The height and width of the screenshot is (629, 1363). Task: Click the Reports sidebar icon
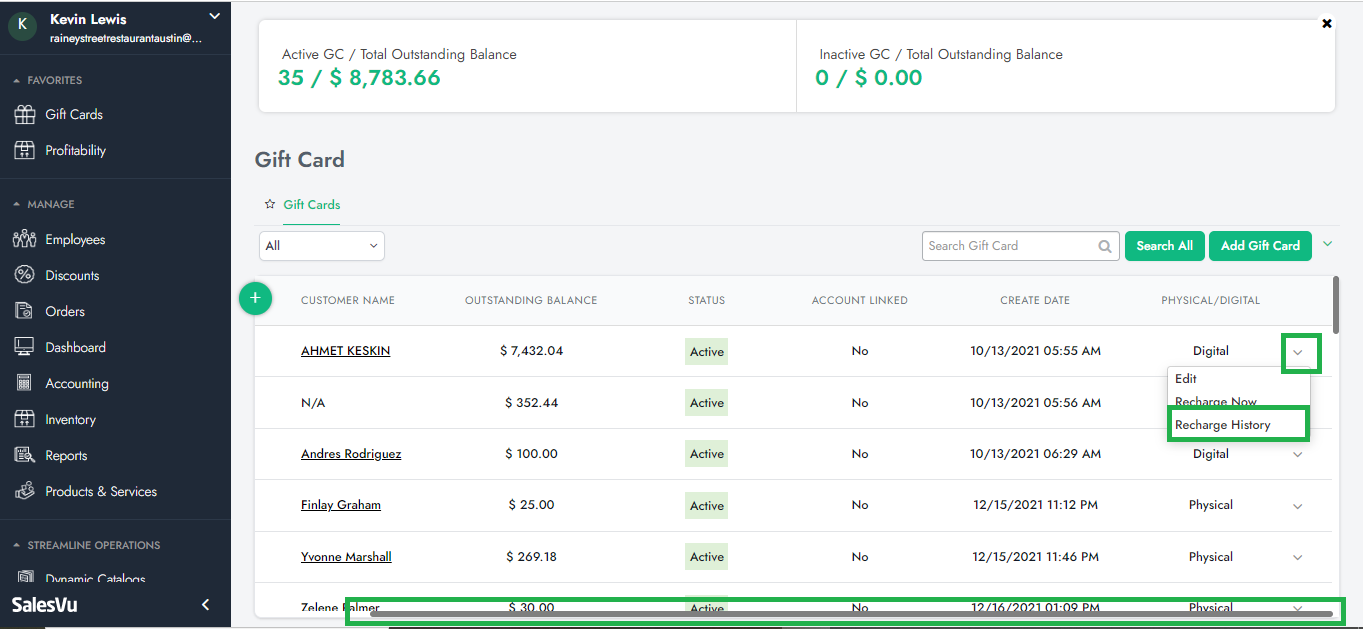pos(25,456)
